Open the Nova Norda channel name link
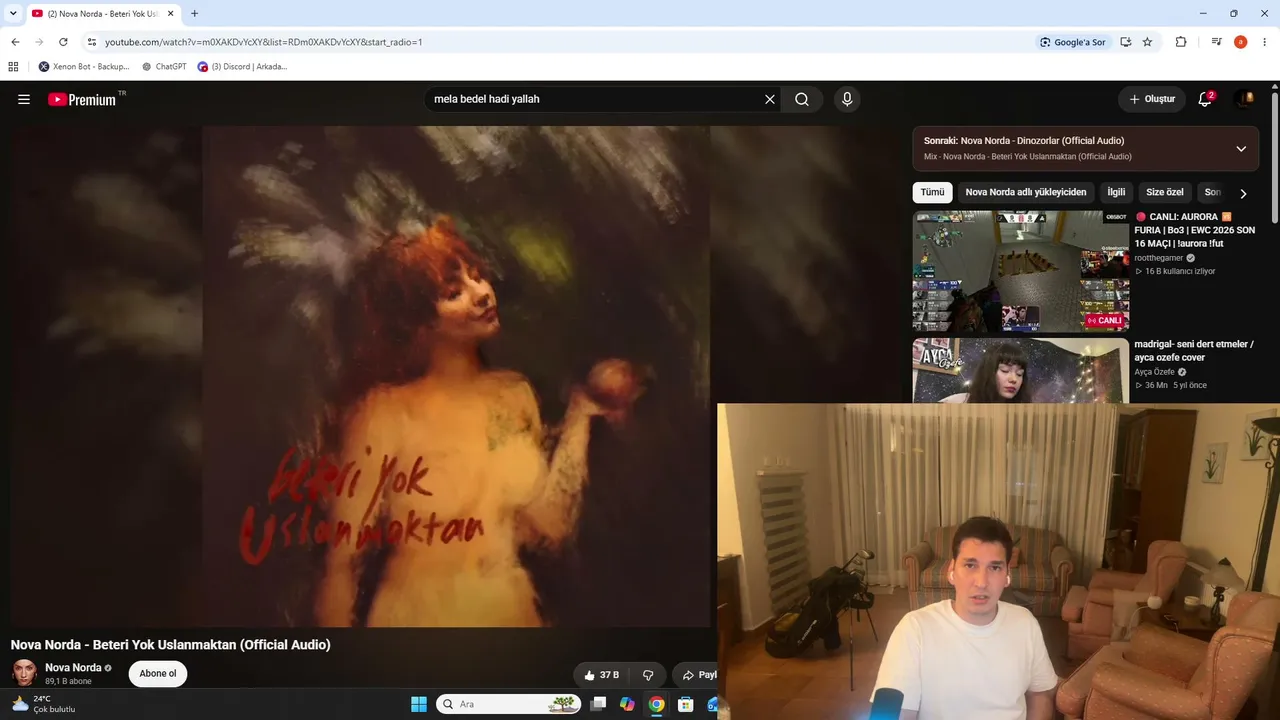The image size is (1280, 720). 73,668
